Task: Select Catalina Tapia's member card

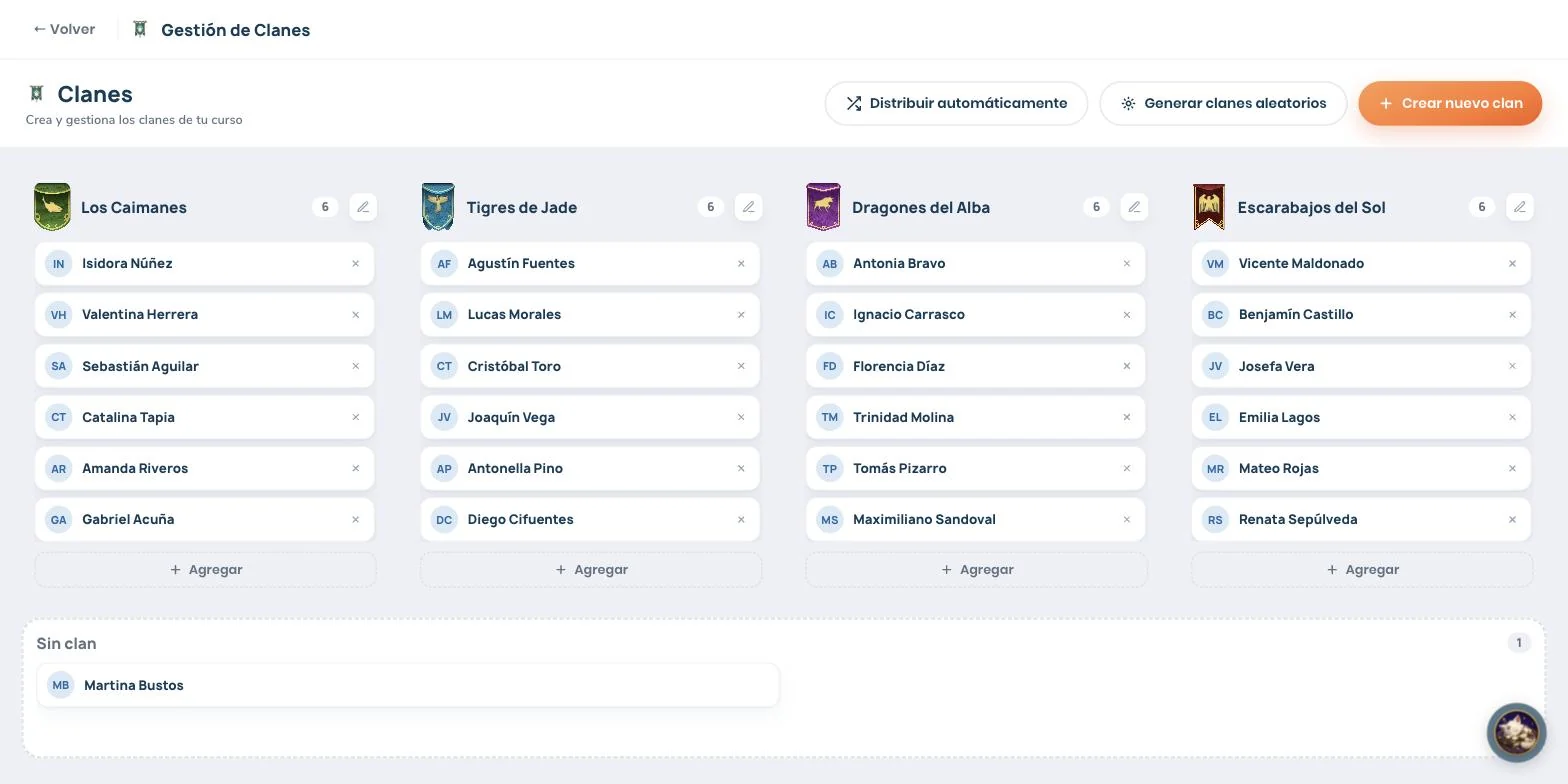Action: click(205, 417)
